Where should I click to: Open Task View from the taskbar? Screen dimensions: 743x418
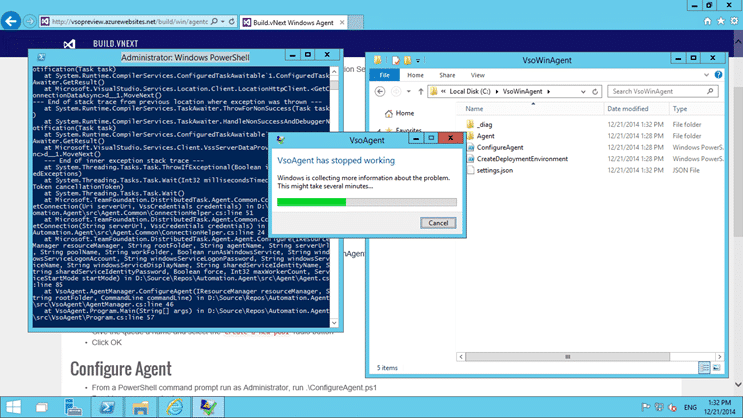click(x=42, y=407)
